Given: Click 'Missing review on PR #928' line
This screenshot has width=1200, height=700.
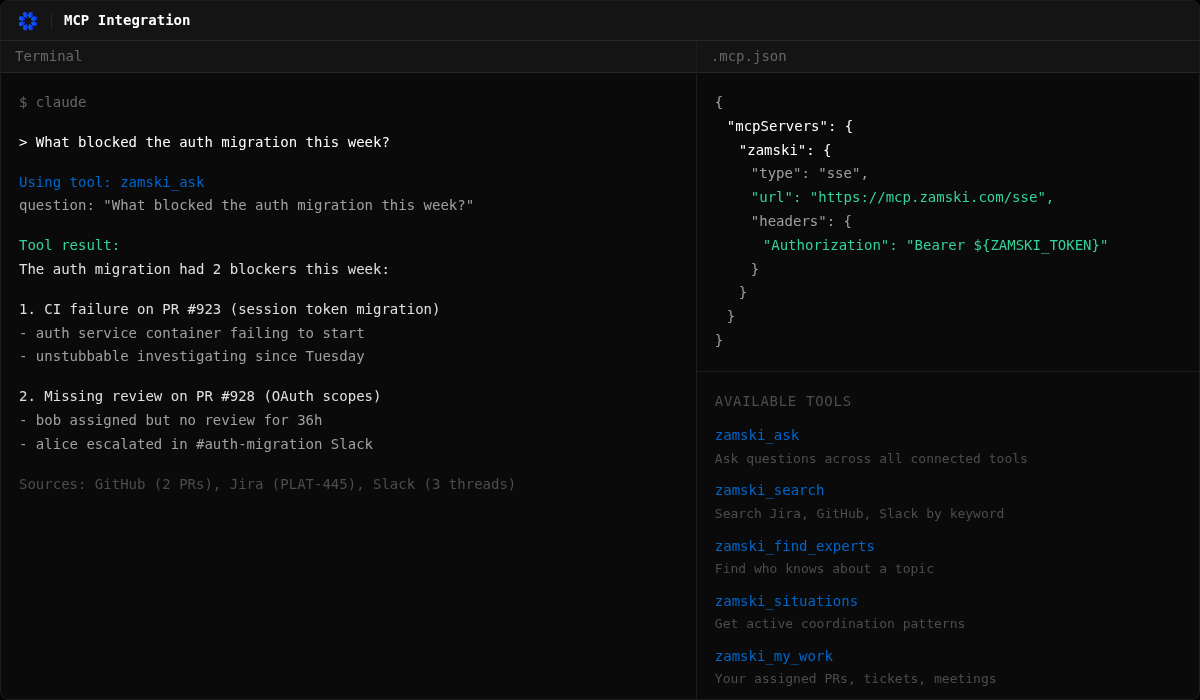Looking at the screenshot, I should [200, 396].
